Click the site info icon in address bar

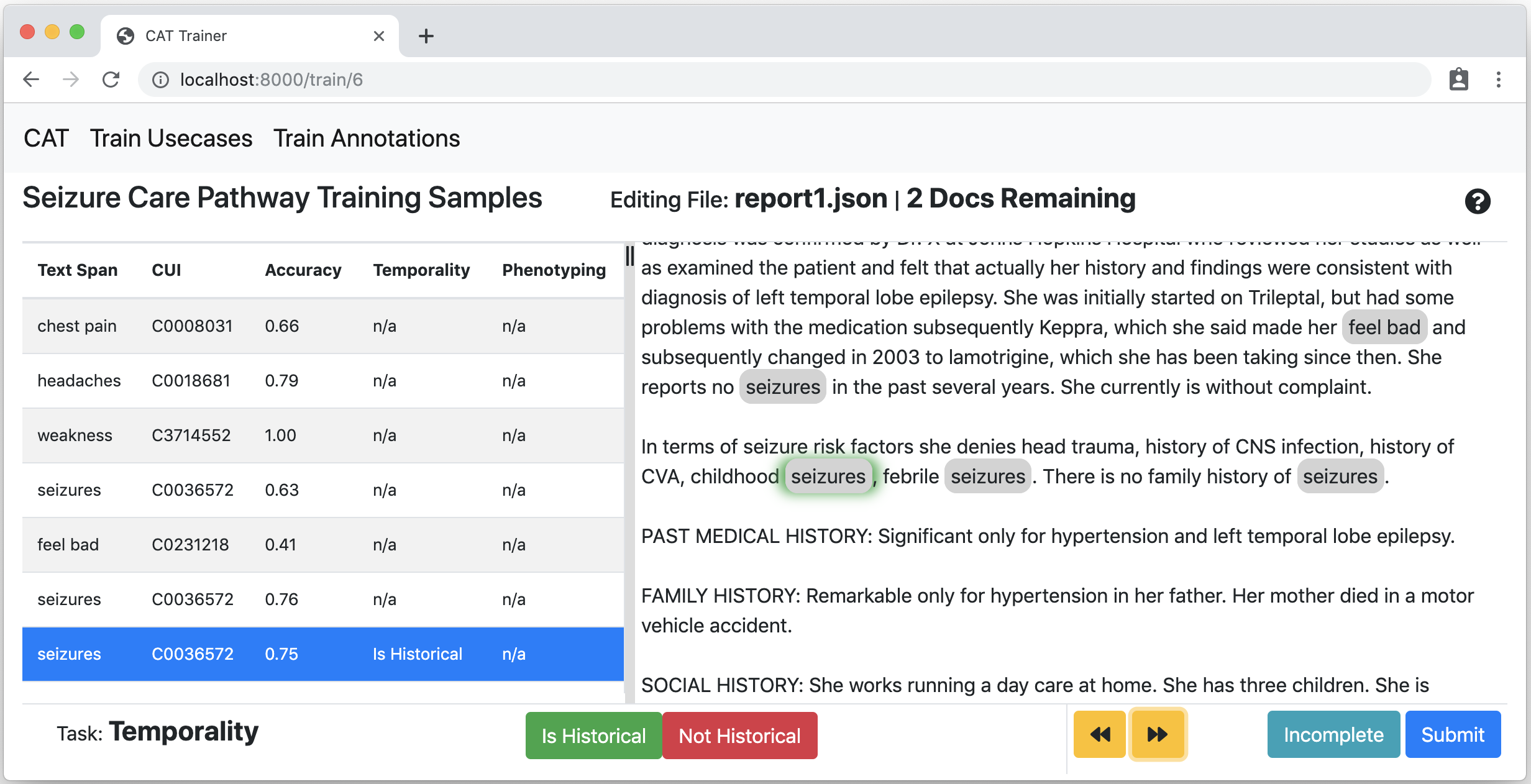point(160,80)
